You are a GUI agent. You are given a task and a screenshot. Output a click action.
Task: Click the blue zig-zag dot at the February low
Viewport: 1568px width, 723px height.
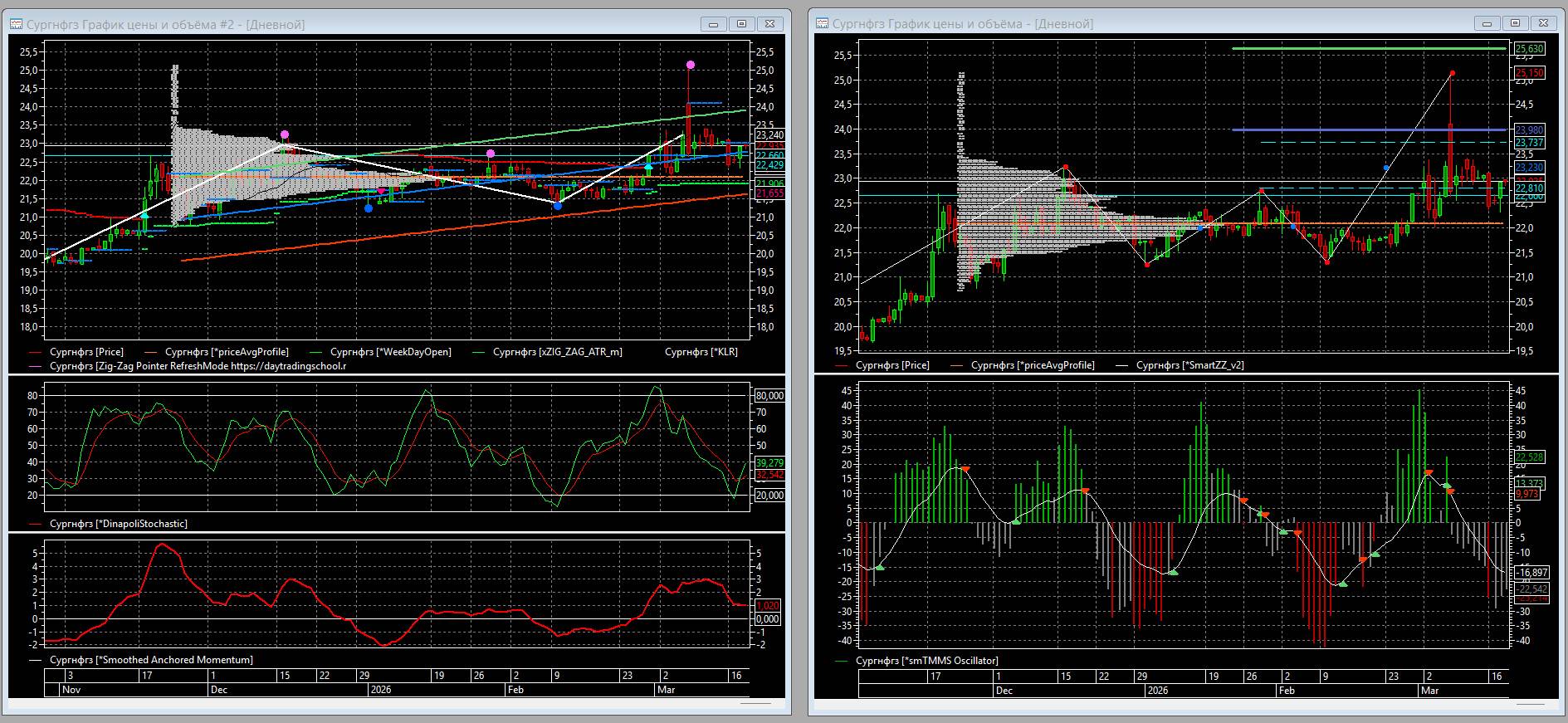[557, 205]
